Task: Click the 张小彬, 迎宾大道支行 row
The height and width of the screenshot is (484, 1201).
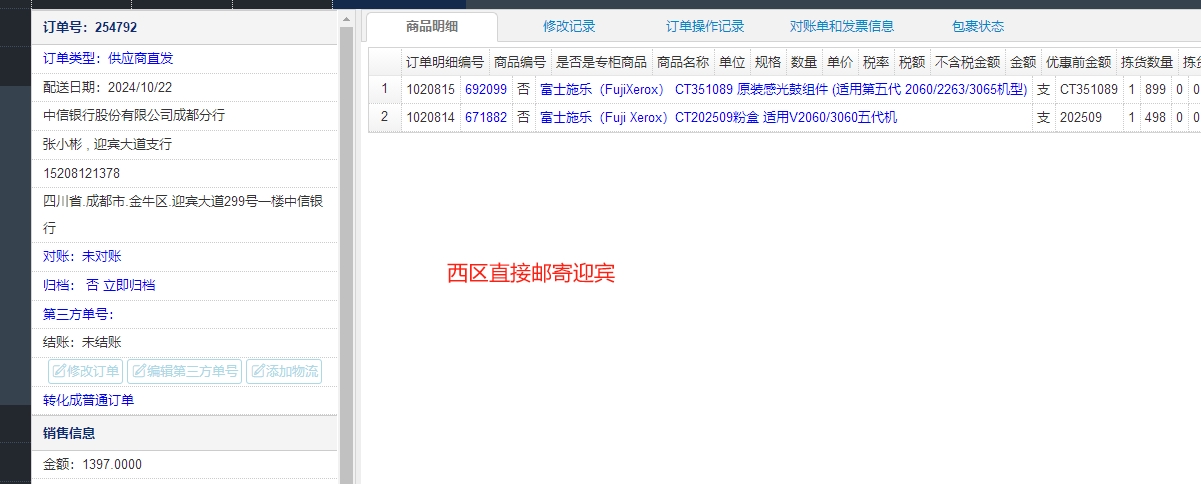Action: (185, 144)
